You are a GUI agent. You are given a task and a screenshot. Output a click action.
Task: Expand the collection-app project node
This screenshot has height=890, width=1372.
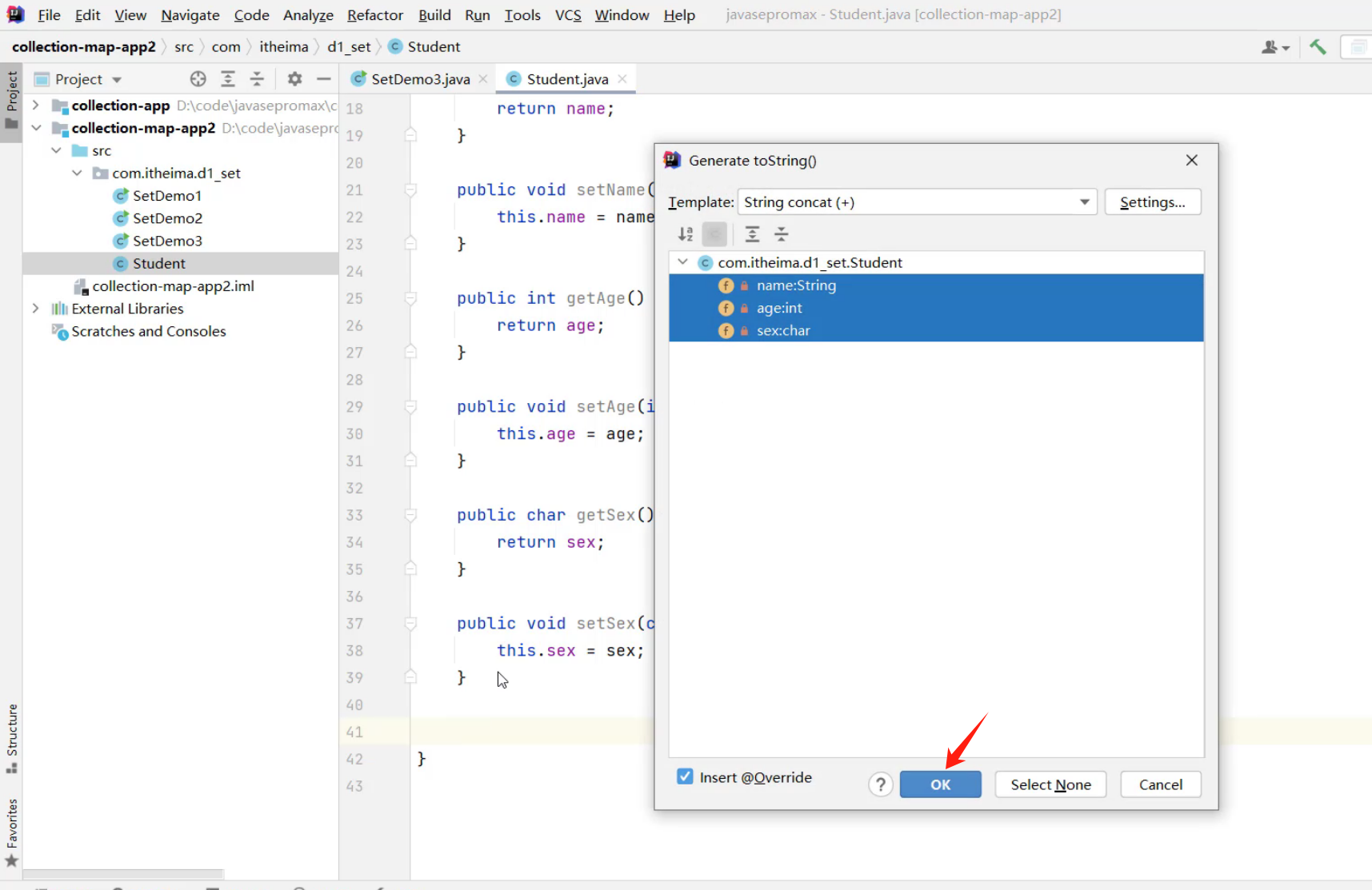point(35,106)
